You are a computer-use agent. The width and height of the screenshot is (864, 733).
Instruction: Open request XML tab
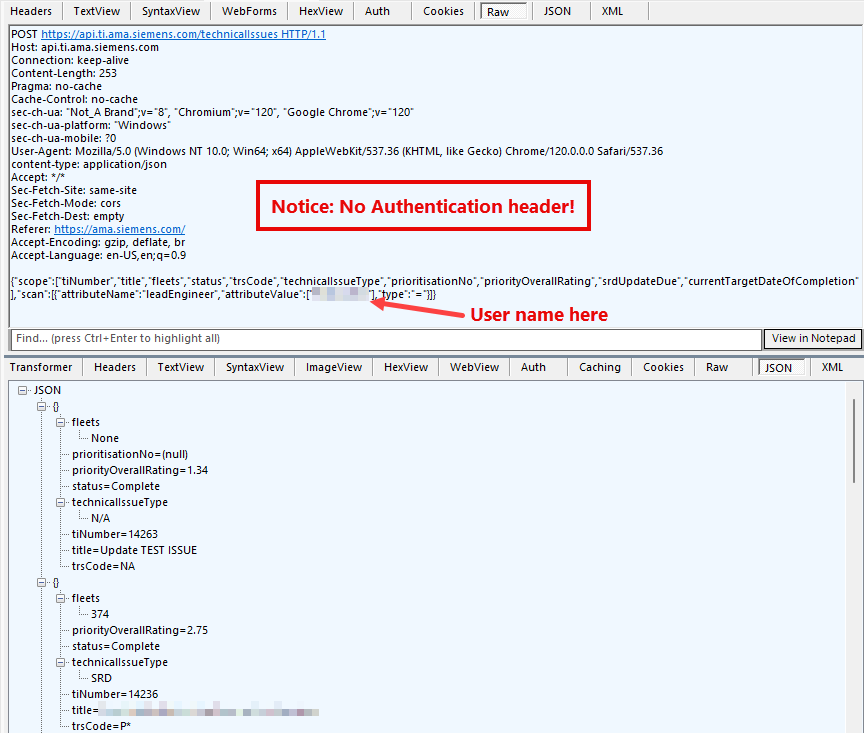pos(612,11)
